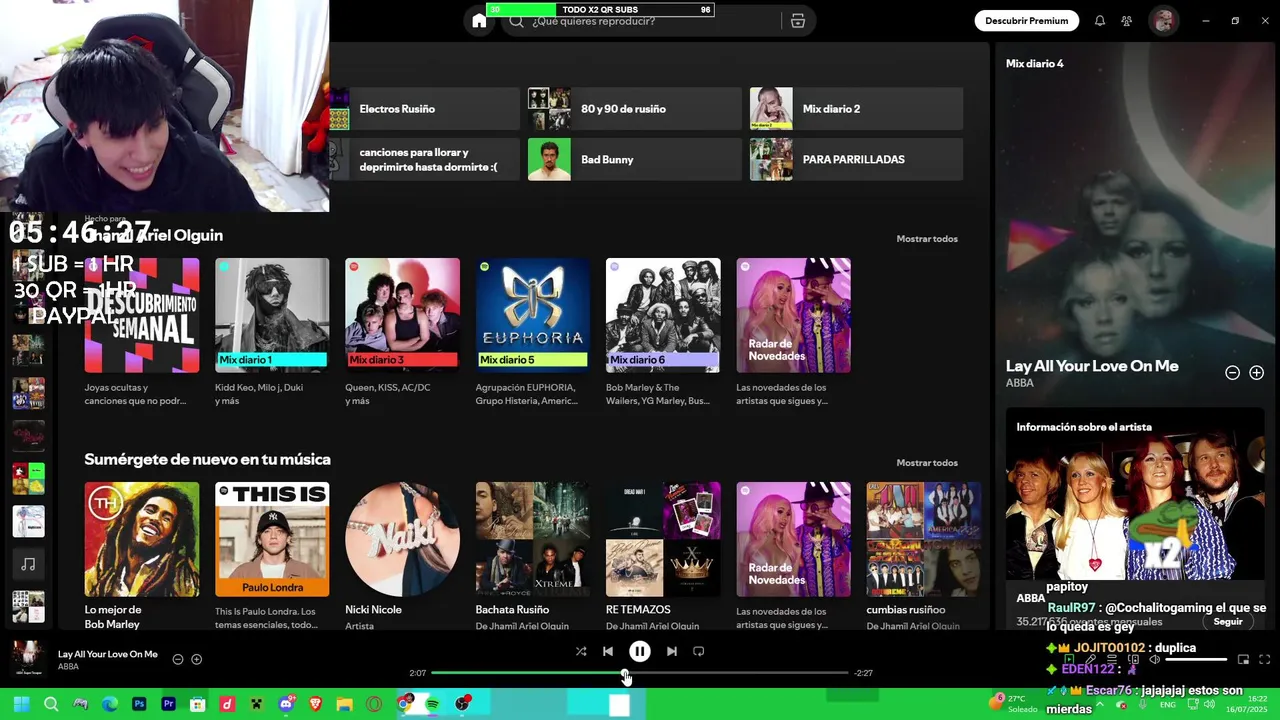Follow ABBA with Seguir button
Screen dimensions: 1280x720
coord(1227,621)
